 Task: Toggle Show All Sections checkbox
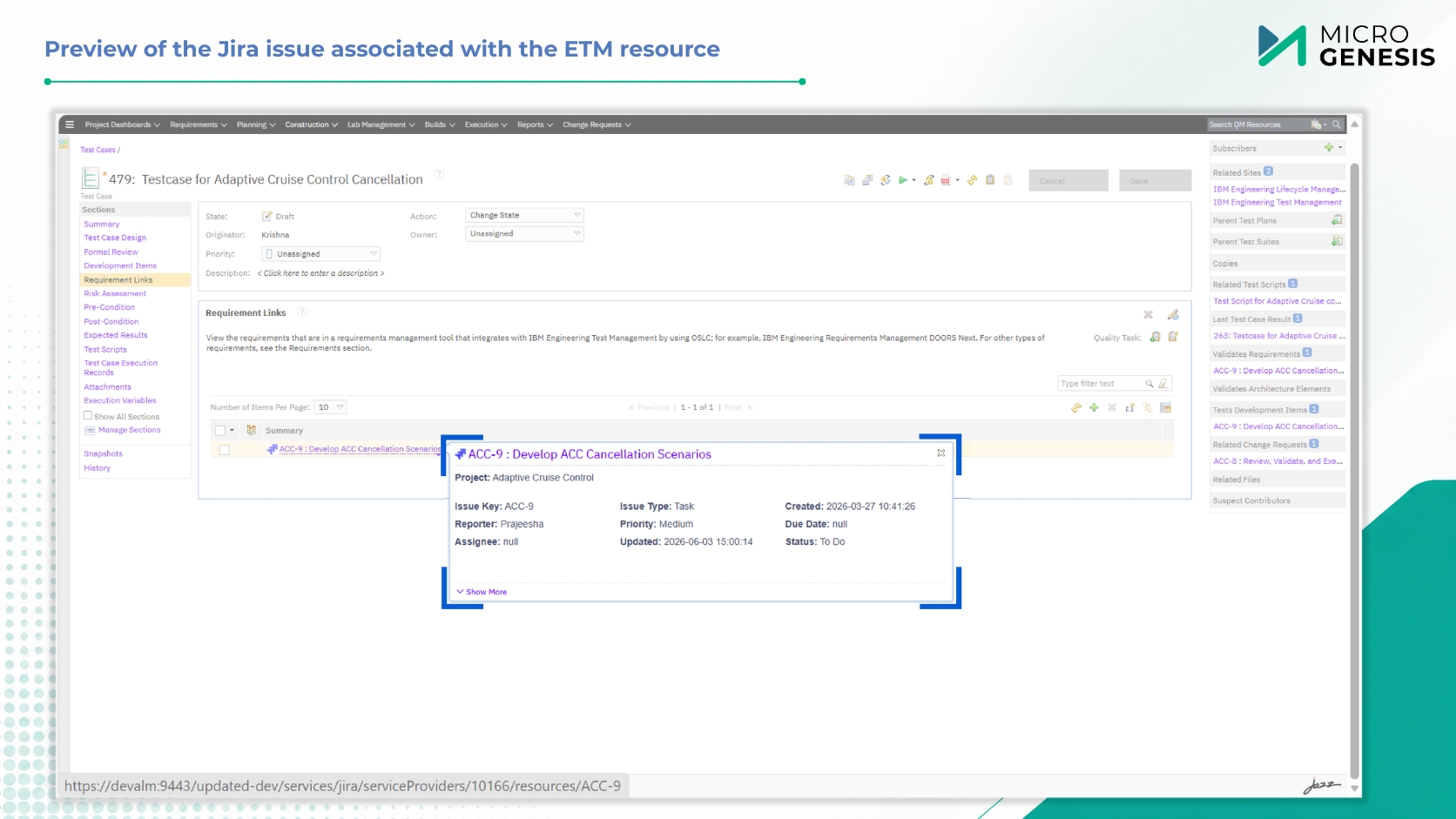[88, 416]
